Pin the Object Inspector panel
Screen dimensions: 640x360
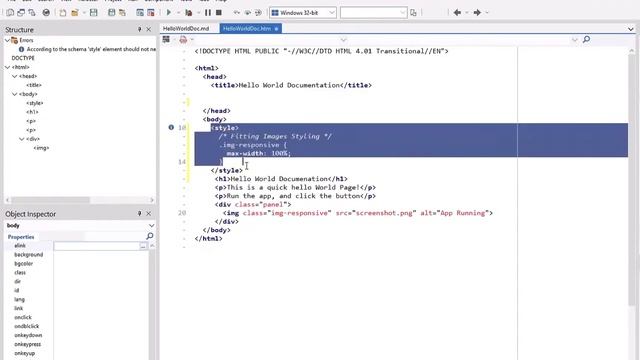[x=140, y=213]
